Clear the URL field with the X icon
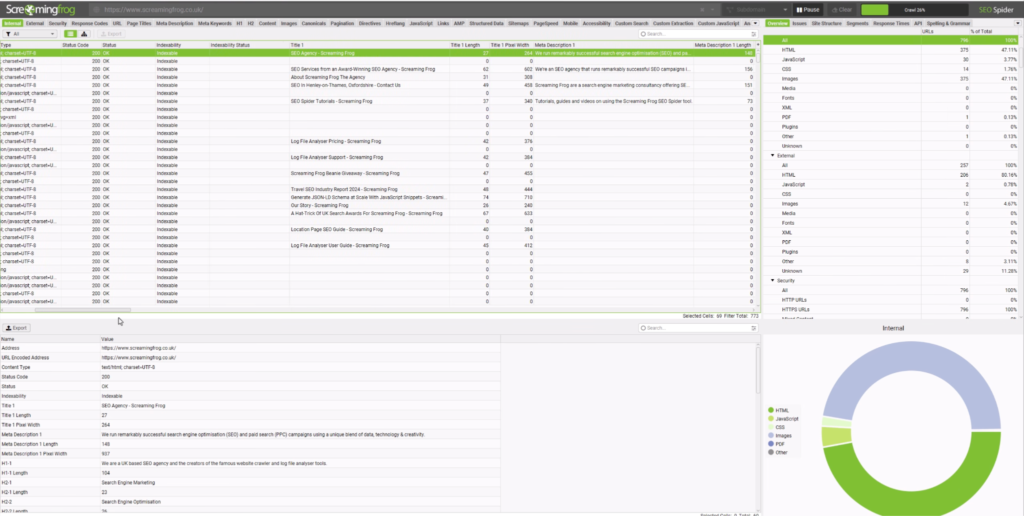The width and height of the screenshot is (1024, 516). click(703, 10)
